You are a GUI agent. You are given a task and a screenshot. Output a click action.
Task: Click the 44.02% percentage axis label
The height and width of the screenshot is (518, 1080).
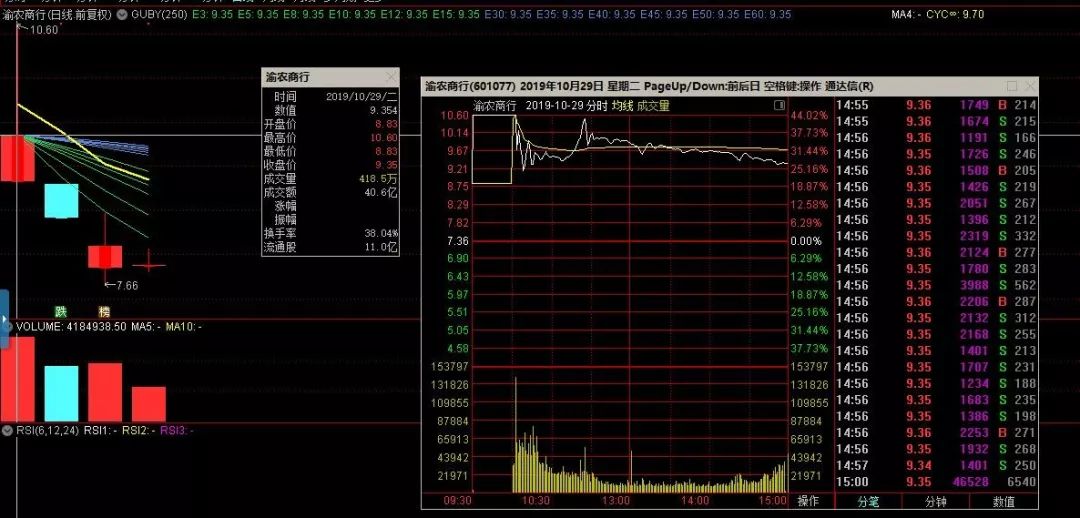pos(809,115)
